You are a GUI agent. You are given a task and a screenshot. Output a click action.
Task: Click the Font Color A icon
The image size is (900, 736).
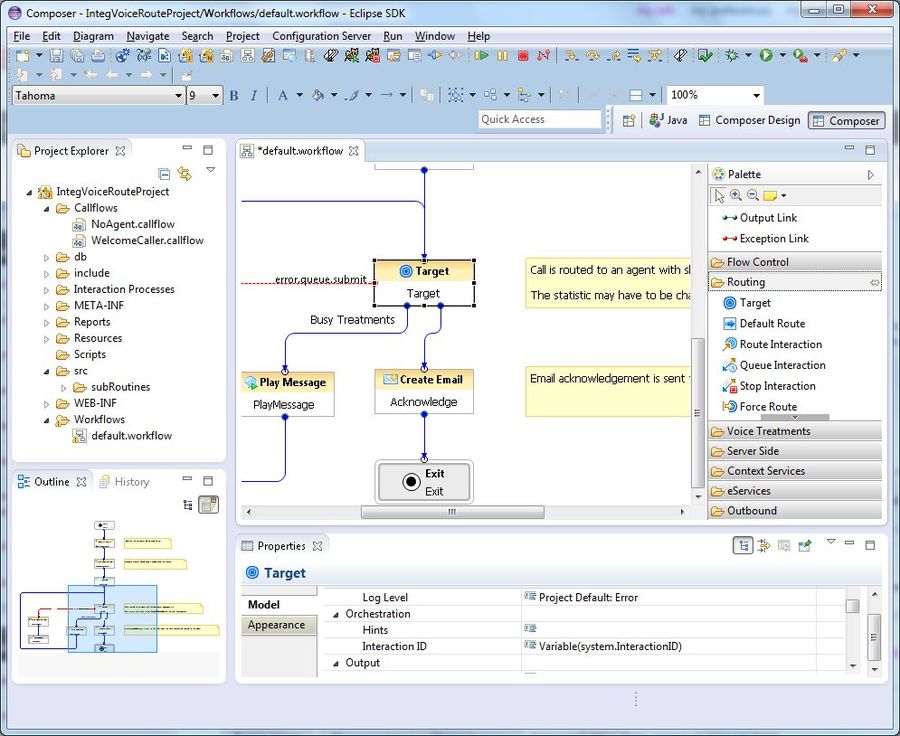[282, 95]
